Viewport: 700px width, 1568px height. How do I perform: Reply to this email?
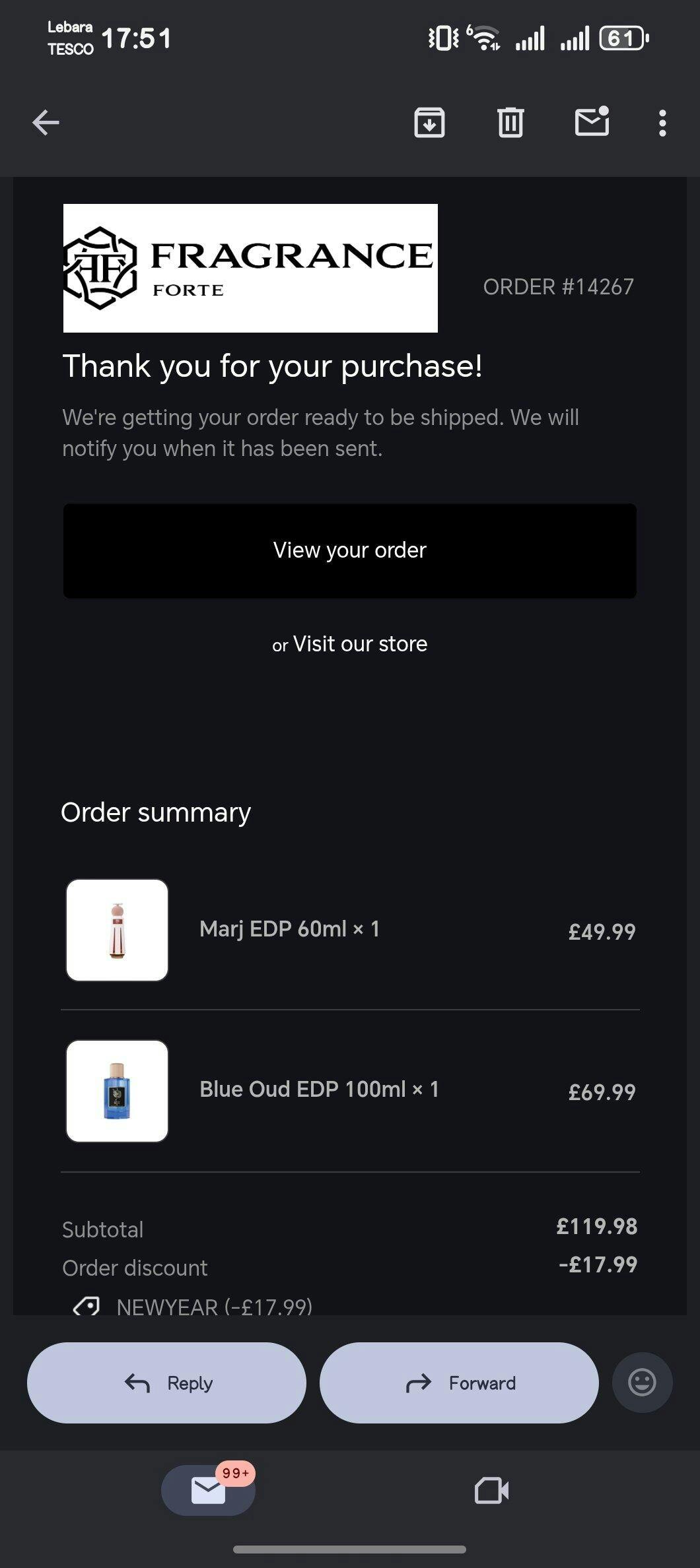[x=166, y=1383]
